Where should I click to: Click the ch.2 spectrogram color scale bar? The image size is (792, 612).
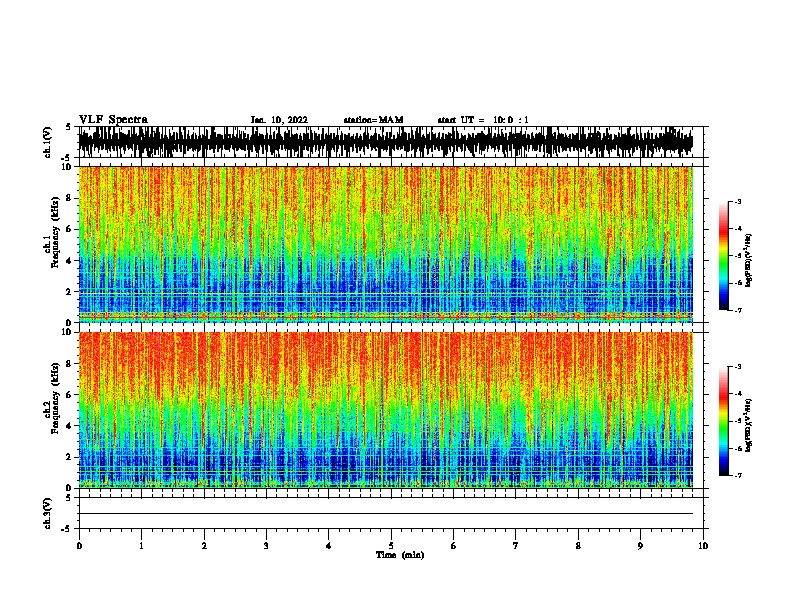tap(724, 421)
